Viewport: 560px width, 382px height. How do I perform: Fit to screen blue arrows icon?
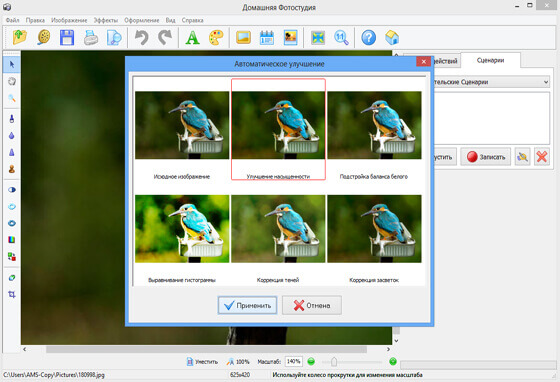tap(318, 37)
